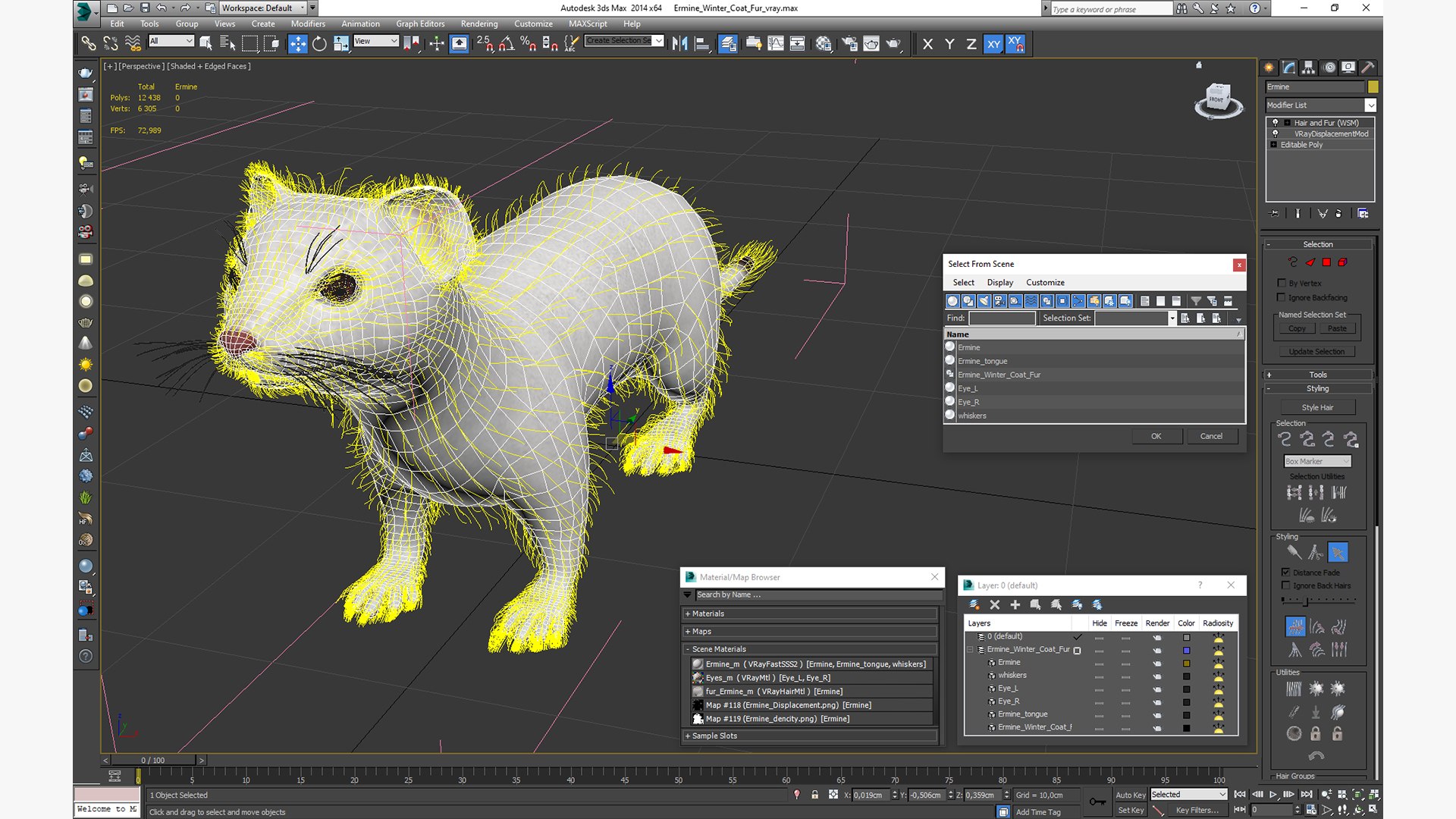The width and height of the screenshot is (1456, 819).
Task: Enable the By Vertex checkbox
Action: pyautogui.click(x=1282, y=283)
